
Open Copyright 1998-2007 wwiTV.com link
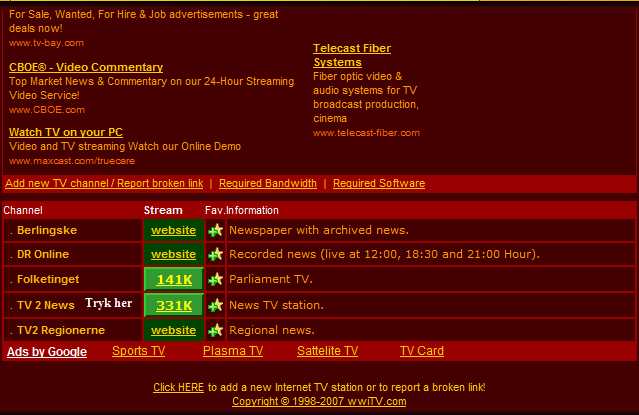click(x=319, y=402)
